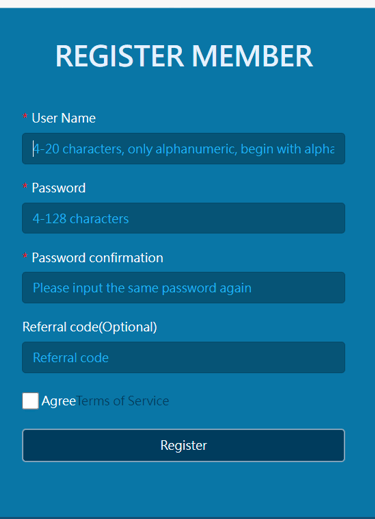Screen dimensions: 375x519
Task: Click the red asterisk beside Password
Action: 25,186
